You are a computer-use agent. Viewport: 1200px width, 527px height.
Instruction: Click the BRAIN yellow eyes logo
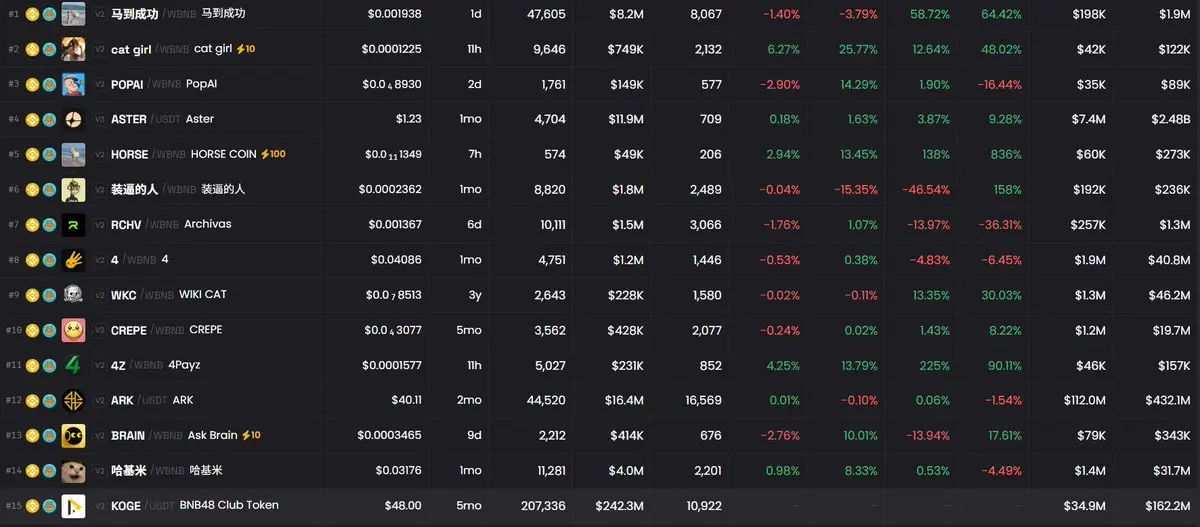click(73, 436)
